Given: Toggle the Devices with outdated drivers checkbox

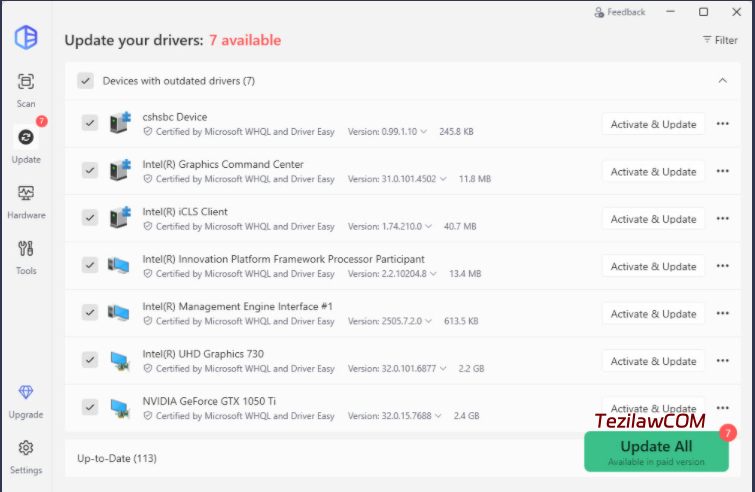Looking at the screenshot, I should [x=85, y=80].
